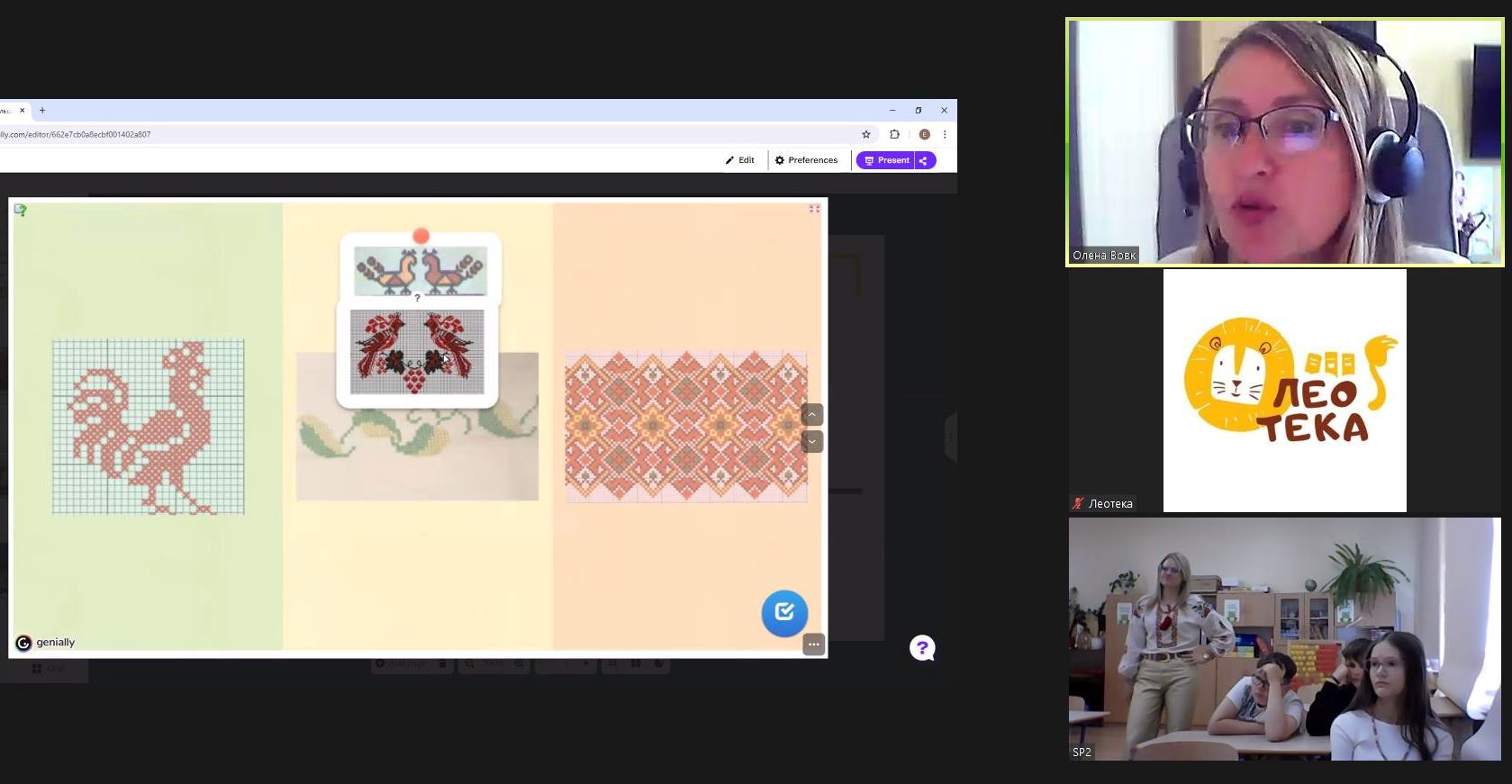Close the preview with the red collapse icon
The width and height of the screenshot is (1512, 784).
814,209
